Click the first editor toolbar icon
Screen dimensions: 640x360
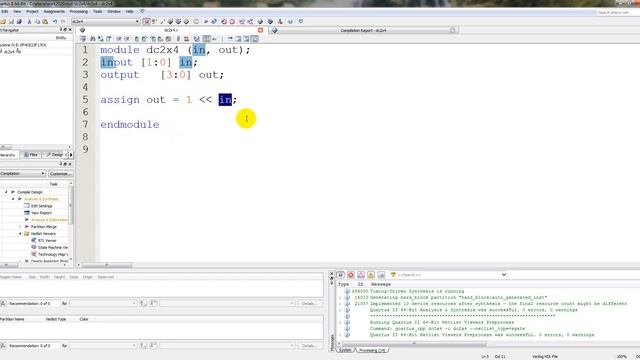pos(83,39)
